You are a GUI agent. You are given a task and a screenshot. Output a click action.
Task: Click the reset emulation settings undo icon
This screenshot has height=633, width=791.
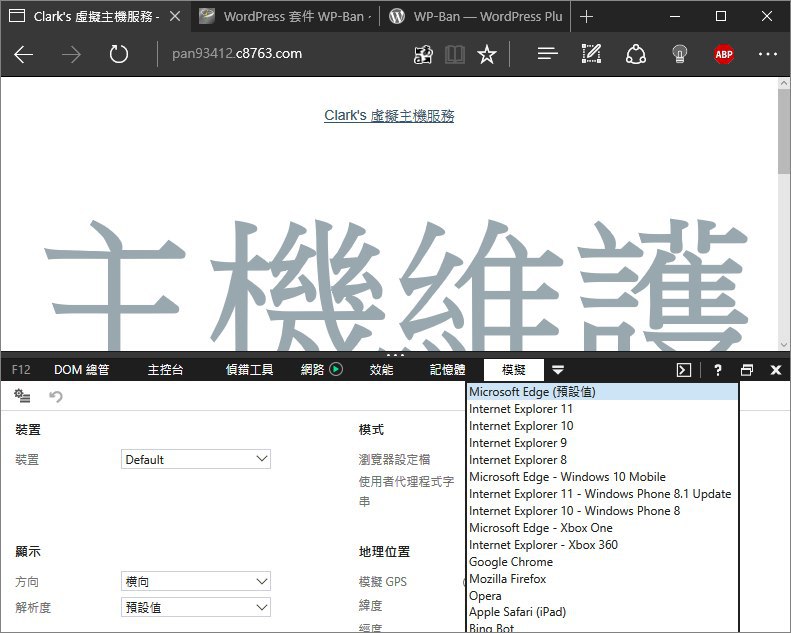(x=56, y=397)
